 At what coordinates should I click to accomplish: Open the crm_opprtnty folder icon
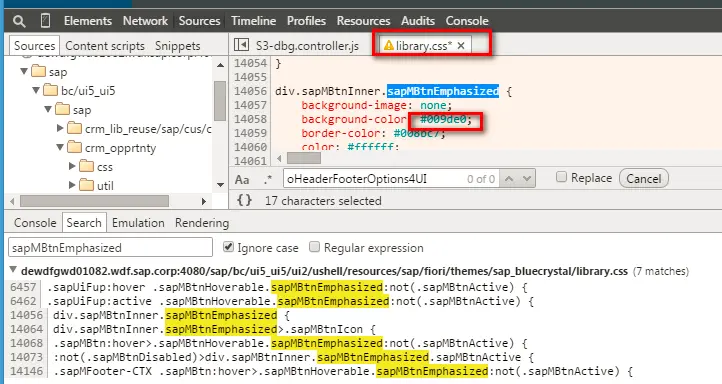coord(75,147)
